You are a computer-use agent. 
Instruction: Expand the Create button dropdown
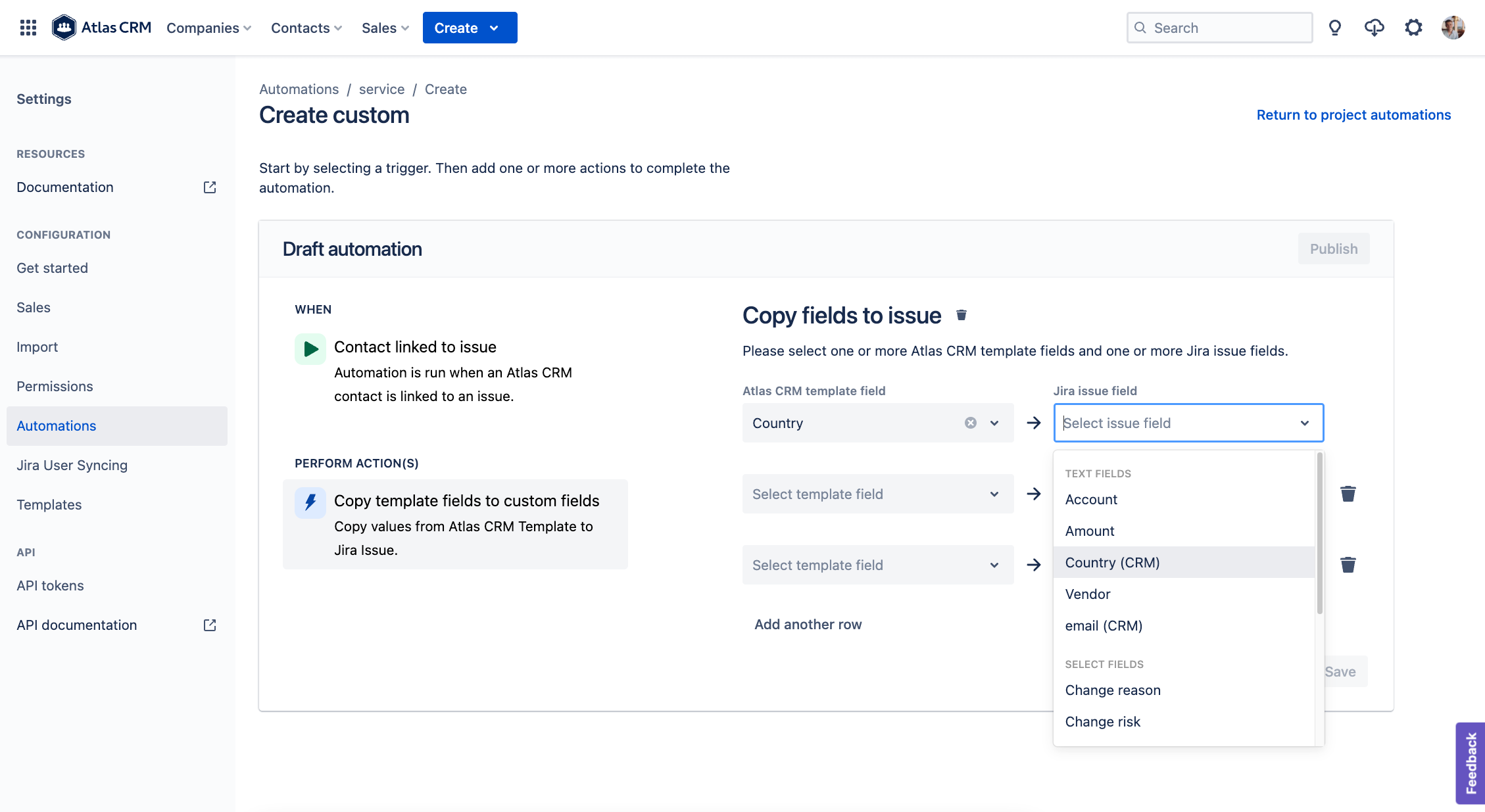pyautogui.click(x=494, y=28)
